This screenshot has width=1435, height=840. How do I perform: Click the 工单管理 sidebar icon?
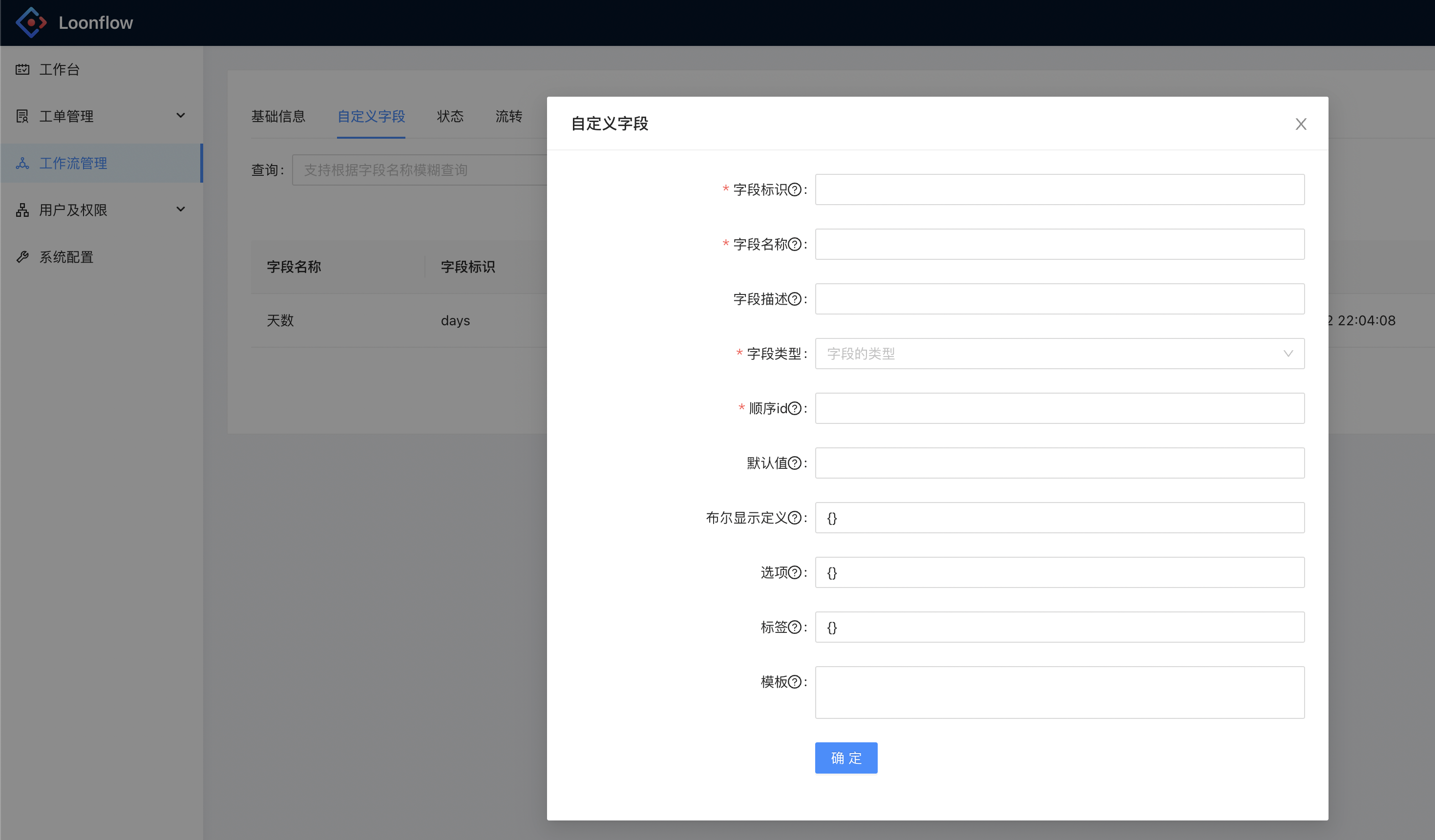(x=22, y=116)
